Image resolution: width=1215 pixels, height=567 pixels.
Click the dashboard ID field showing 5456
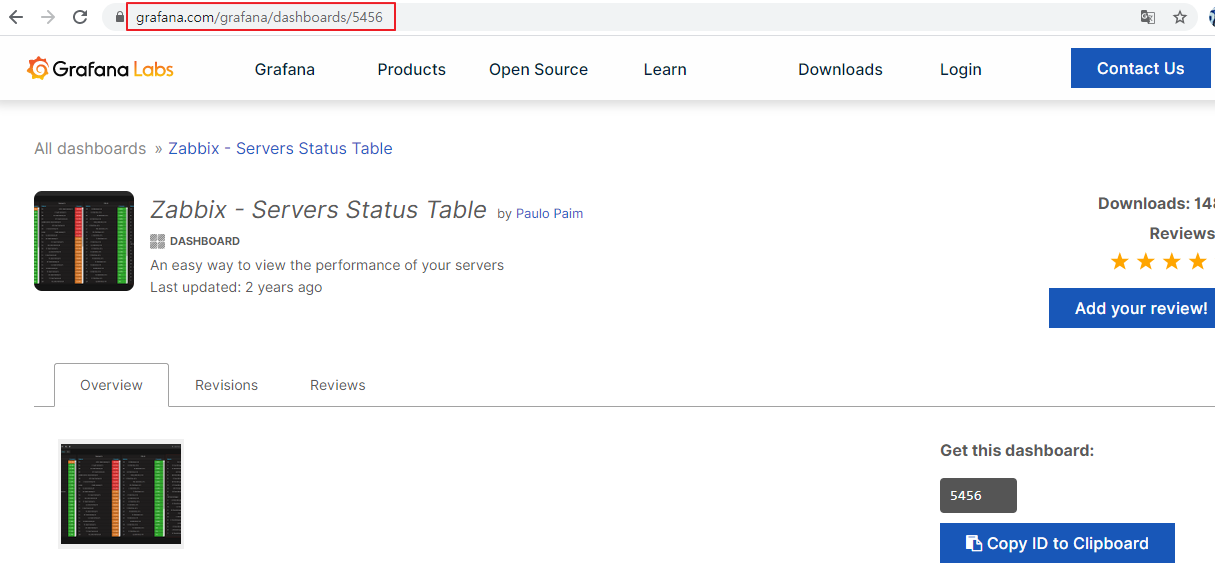coord(978,495)
